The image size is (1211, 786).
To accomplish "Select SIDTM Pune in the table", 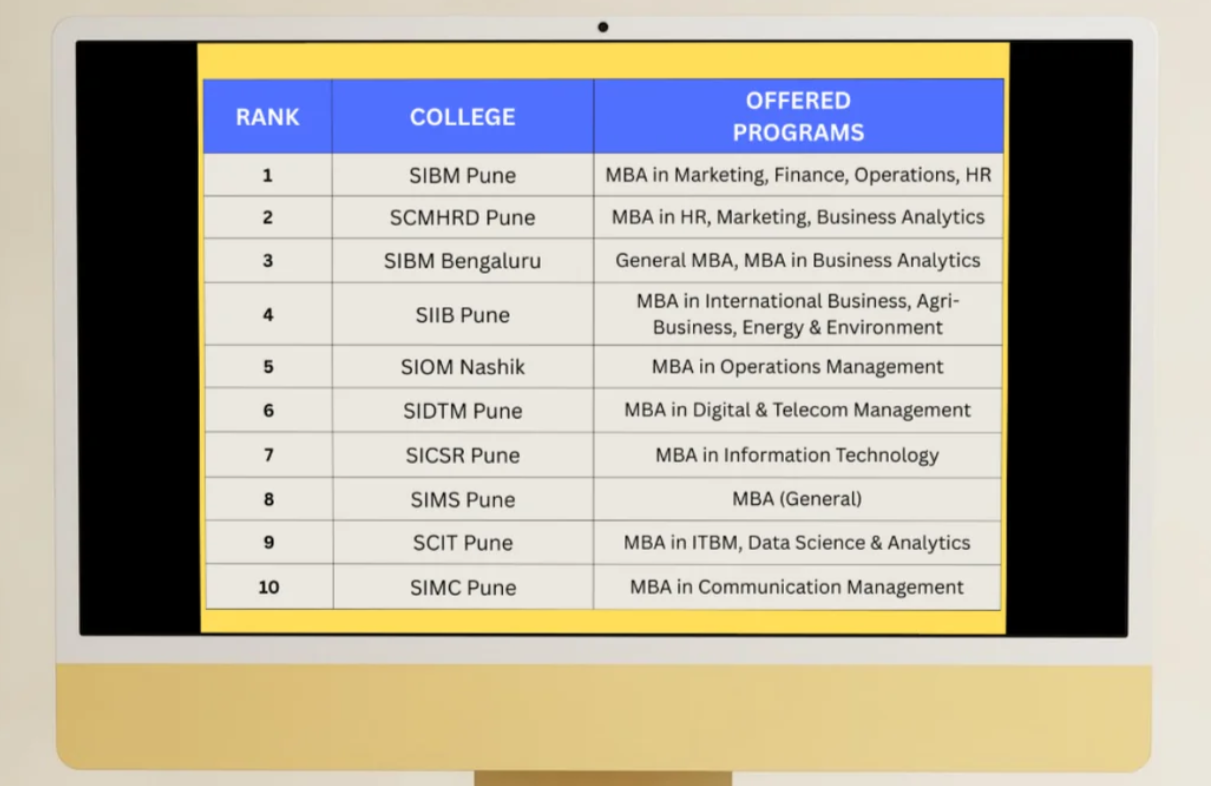I will tap(462, 411).
